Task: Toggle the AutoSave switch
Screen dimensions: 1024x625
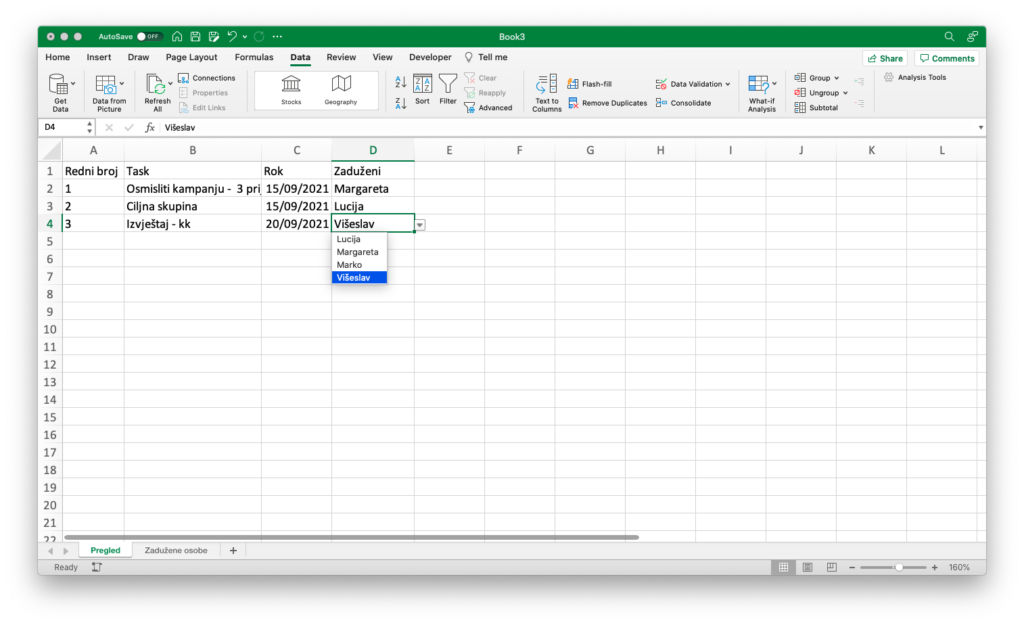Action: coord(149,36)
